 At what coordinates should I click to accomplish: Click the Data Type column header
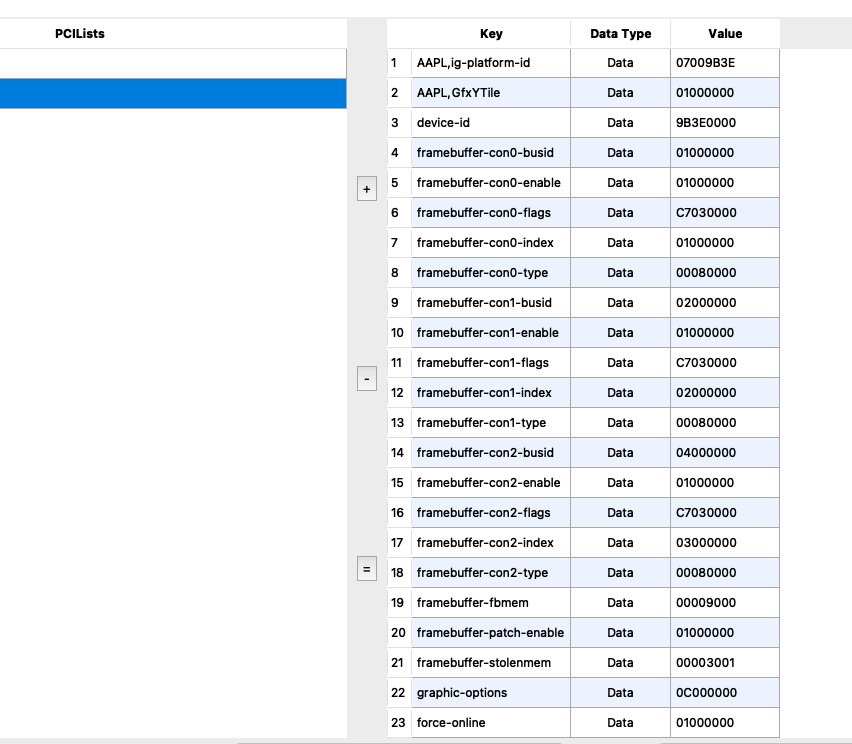tap(621, 34)
